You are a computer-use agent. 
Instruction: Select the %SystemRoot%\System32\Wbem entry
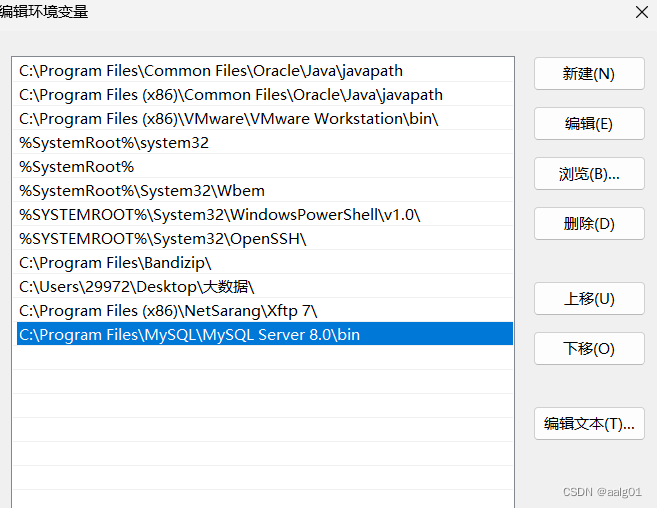265,190
